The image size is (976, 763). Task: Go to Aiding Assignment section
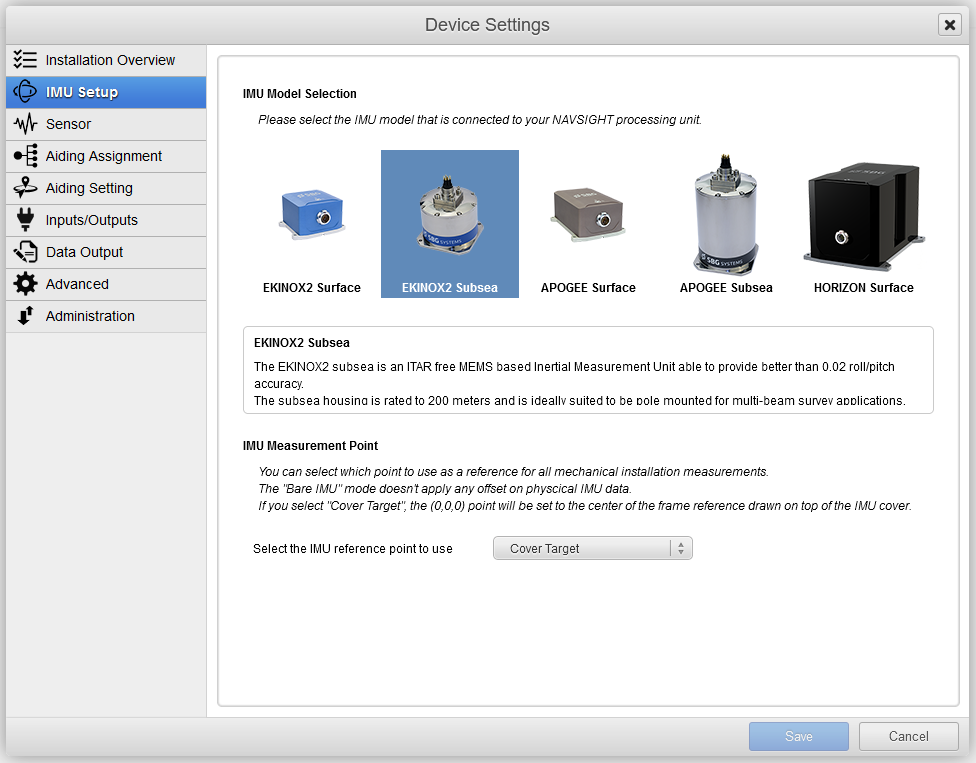click(x=106, y=156)
